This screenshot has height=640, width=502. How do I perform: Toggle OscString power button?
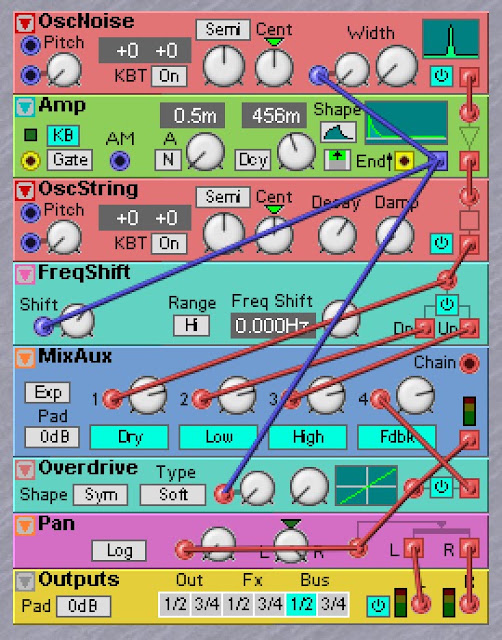pos(441,244)
